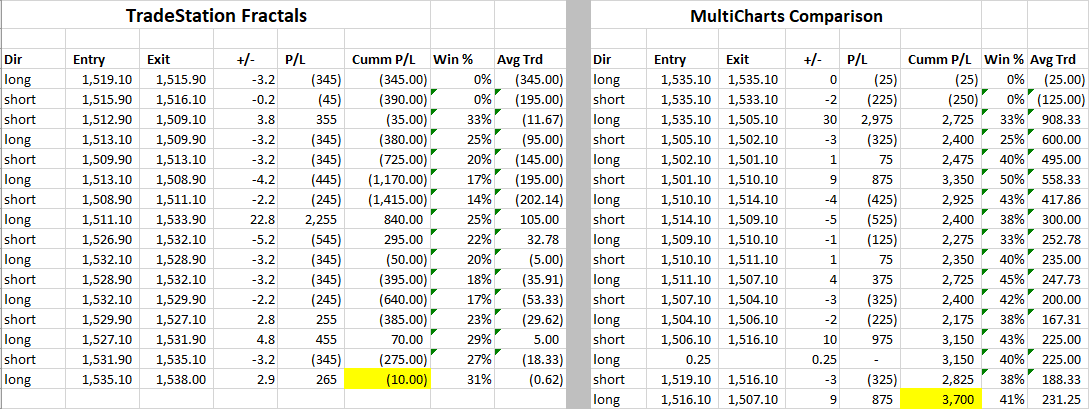Select the Cumm P/L cell (250)

pyautogui.click(x=941, y=99)
